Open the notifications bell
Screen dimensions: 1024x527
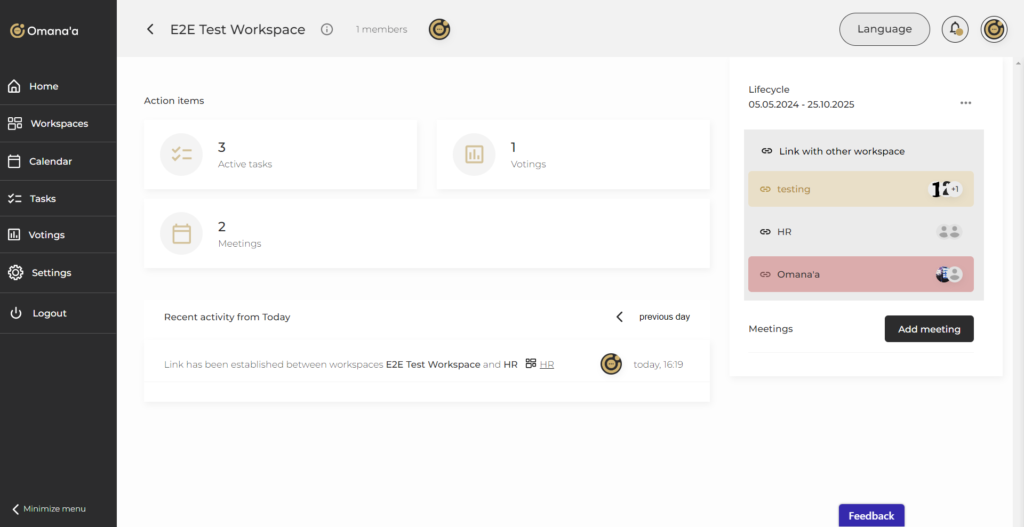955,29
